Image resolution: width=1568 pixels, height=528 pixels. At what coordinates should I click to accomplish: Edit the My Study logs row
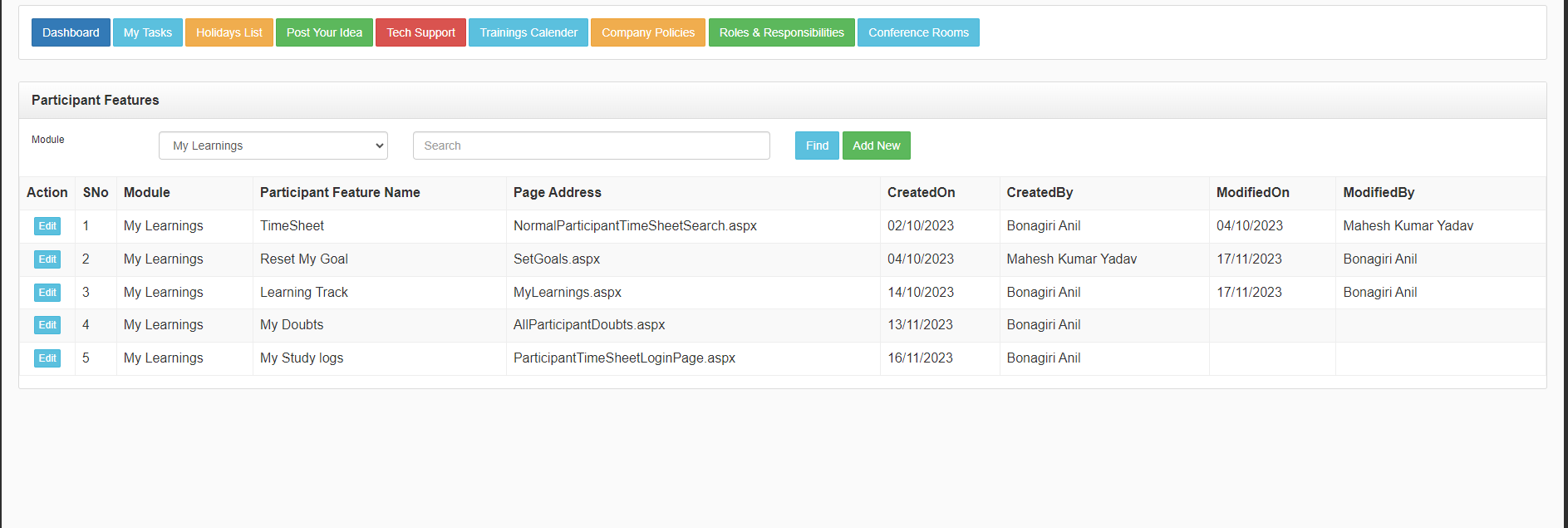point(47,358)
